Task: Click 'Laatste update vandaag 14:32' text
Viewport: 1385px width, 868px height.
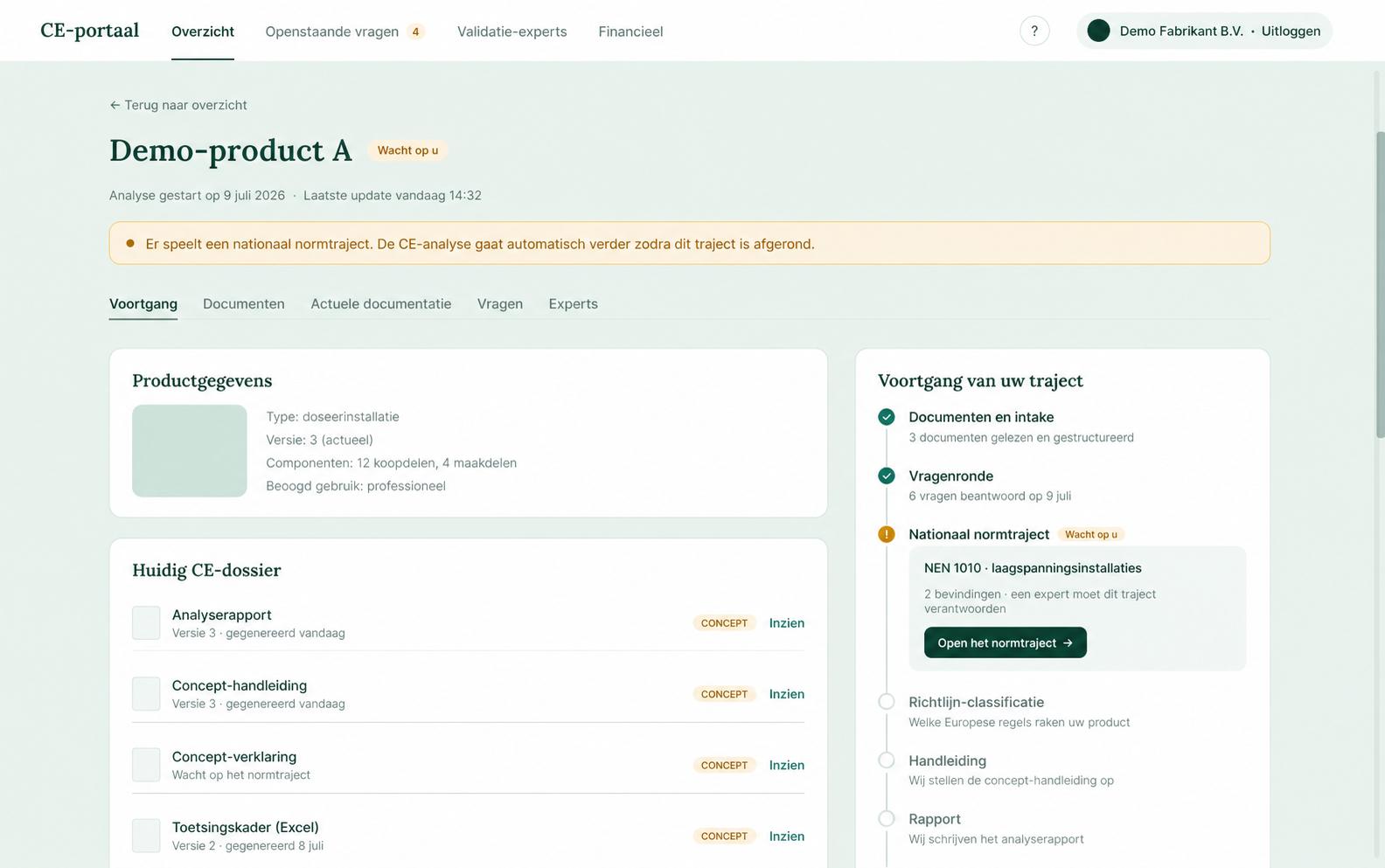Action: pos(392,196)
